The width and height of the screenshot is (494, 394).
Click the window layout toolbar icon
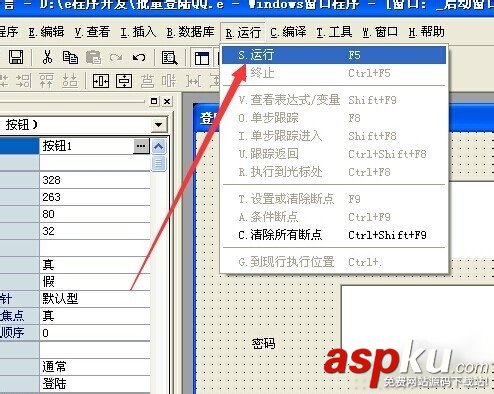[202, 58]
